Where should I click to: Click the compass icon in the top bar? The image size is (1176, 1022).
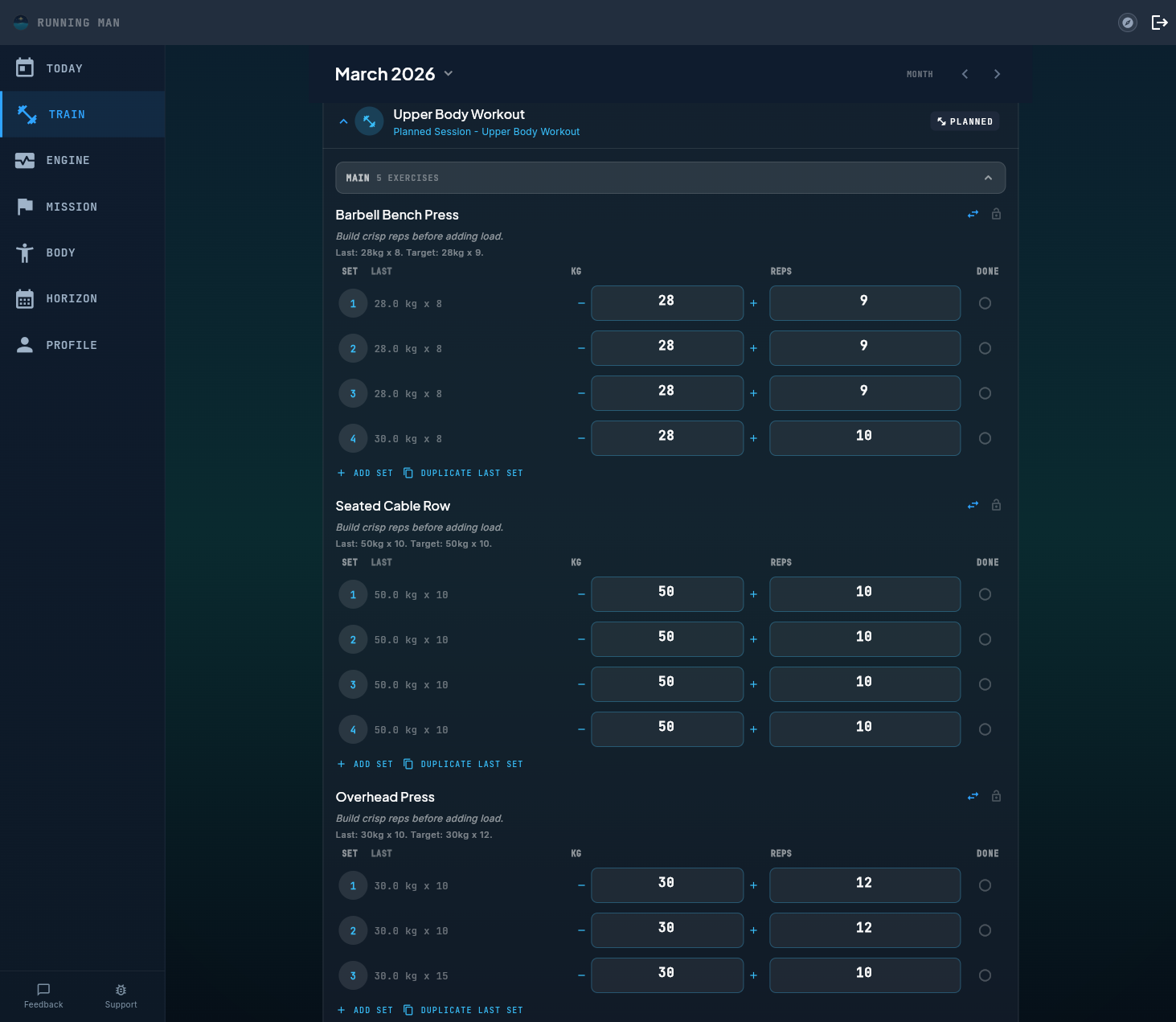pos(1127,23)
